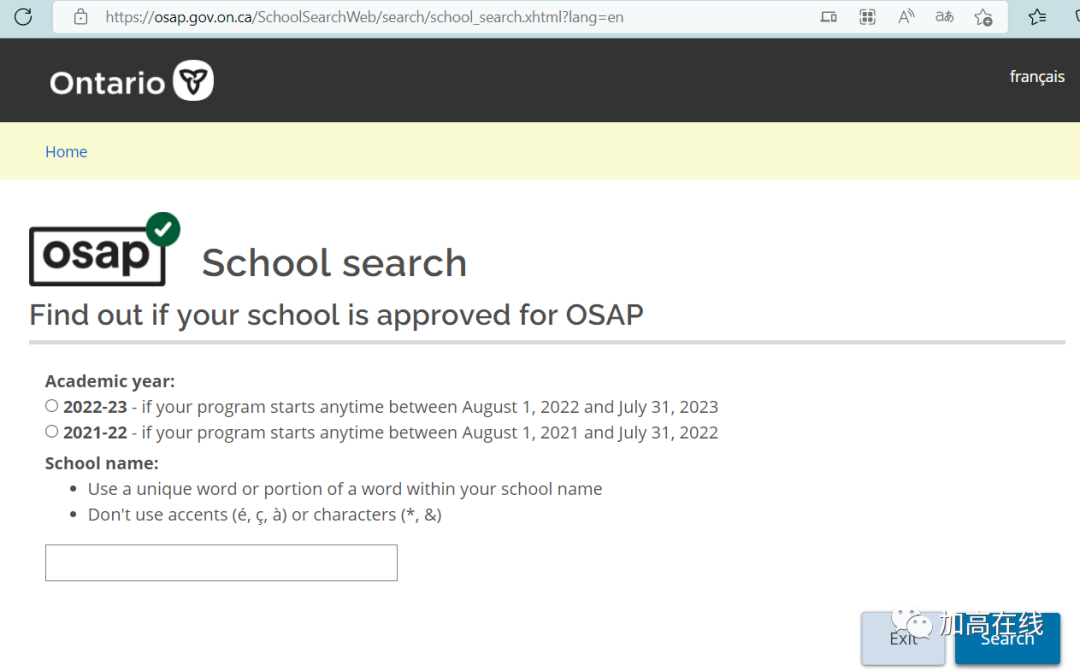Switch the site language to français
The height and width of the screenshot is (671, 1080).
tap(1037, 76)
